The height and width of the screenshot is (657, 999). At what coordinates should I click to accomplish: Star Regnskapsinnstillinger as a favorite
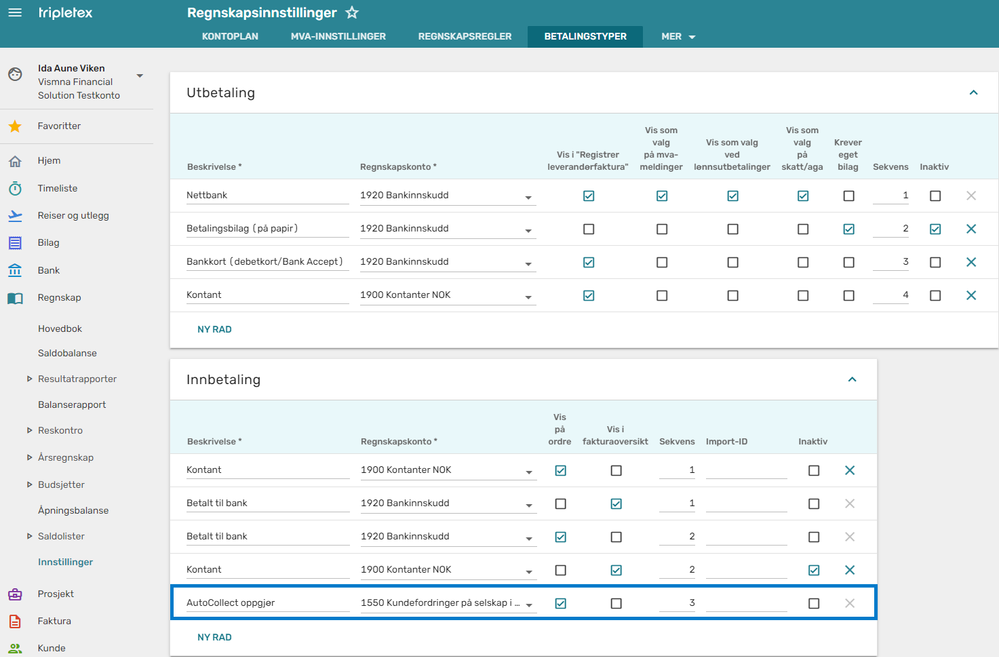(x=352, y=13)
